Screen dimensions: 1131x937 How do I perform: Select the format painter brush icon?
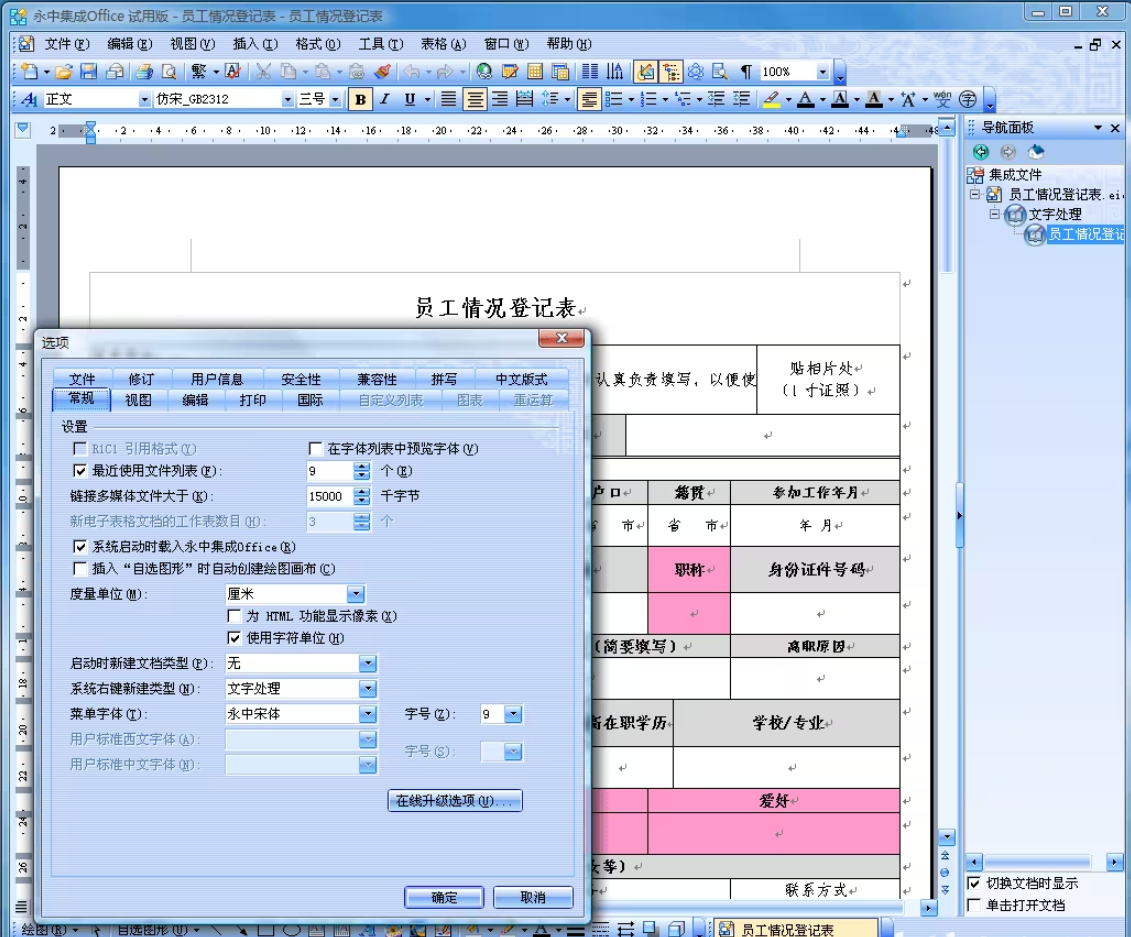383,71
